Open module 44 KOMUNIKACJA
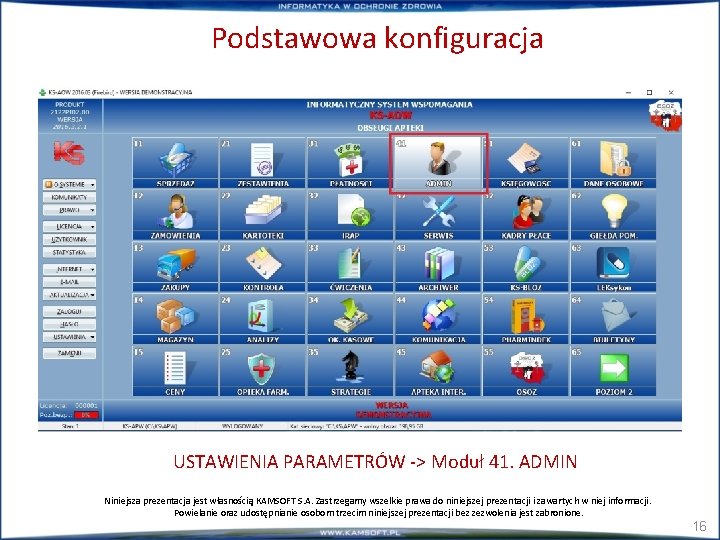This screenshot has height=540, width=720. [439, 319]
